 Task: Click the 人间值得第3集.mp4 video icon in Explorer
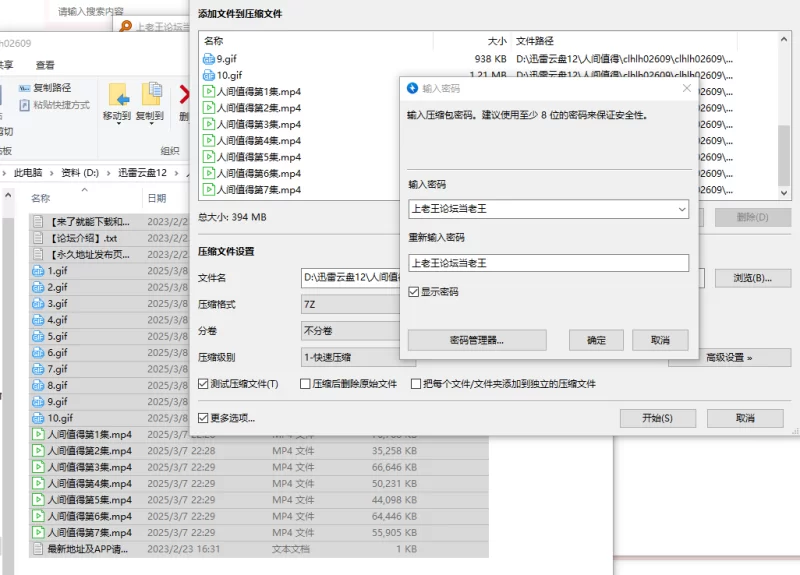pos(38,467)
